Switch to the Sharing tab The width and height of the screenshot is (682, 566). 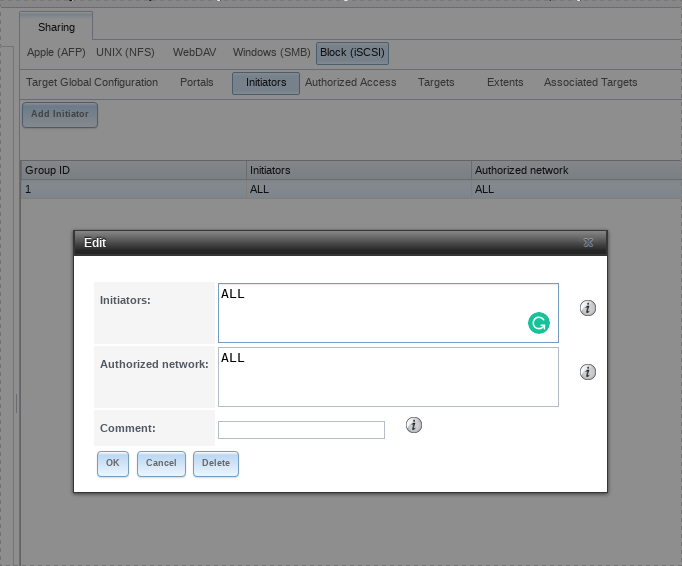(x=56, y=27)
